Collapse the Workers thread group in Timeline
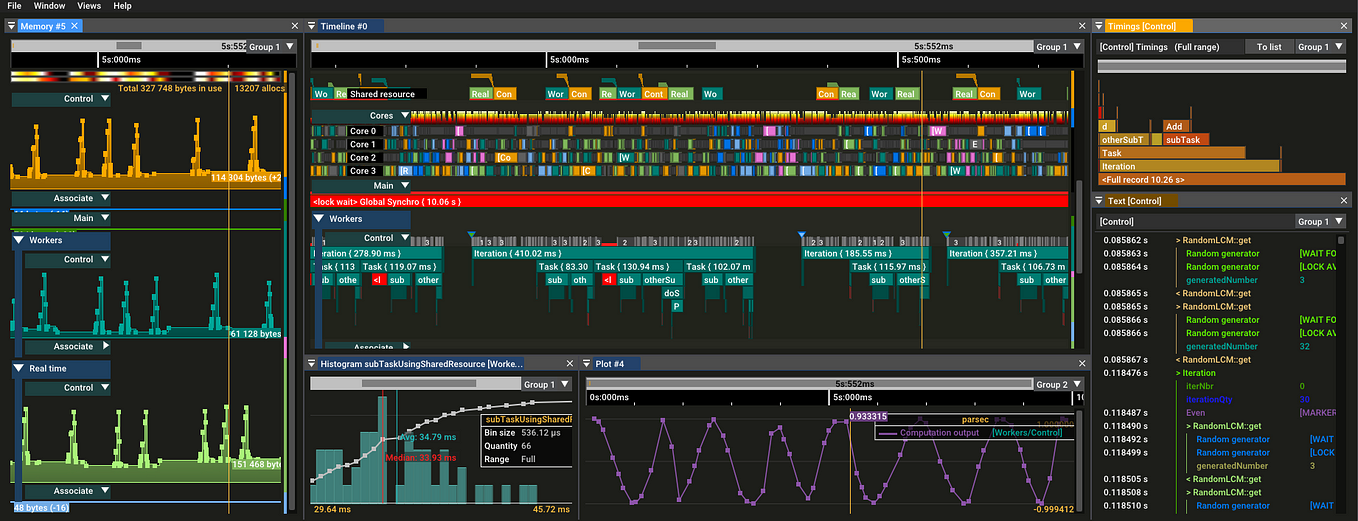The width and height of the screenshot is (1358, 521). click(319, 218)
